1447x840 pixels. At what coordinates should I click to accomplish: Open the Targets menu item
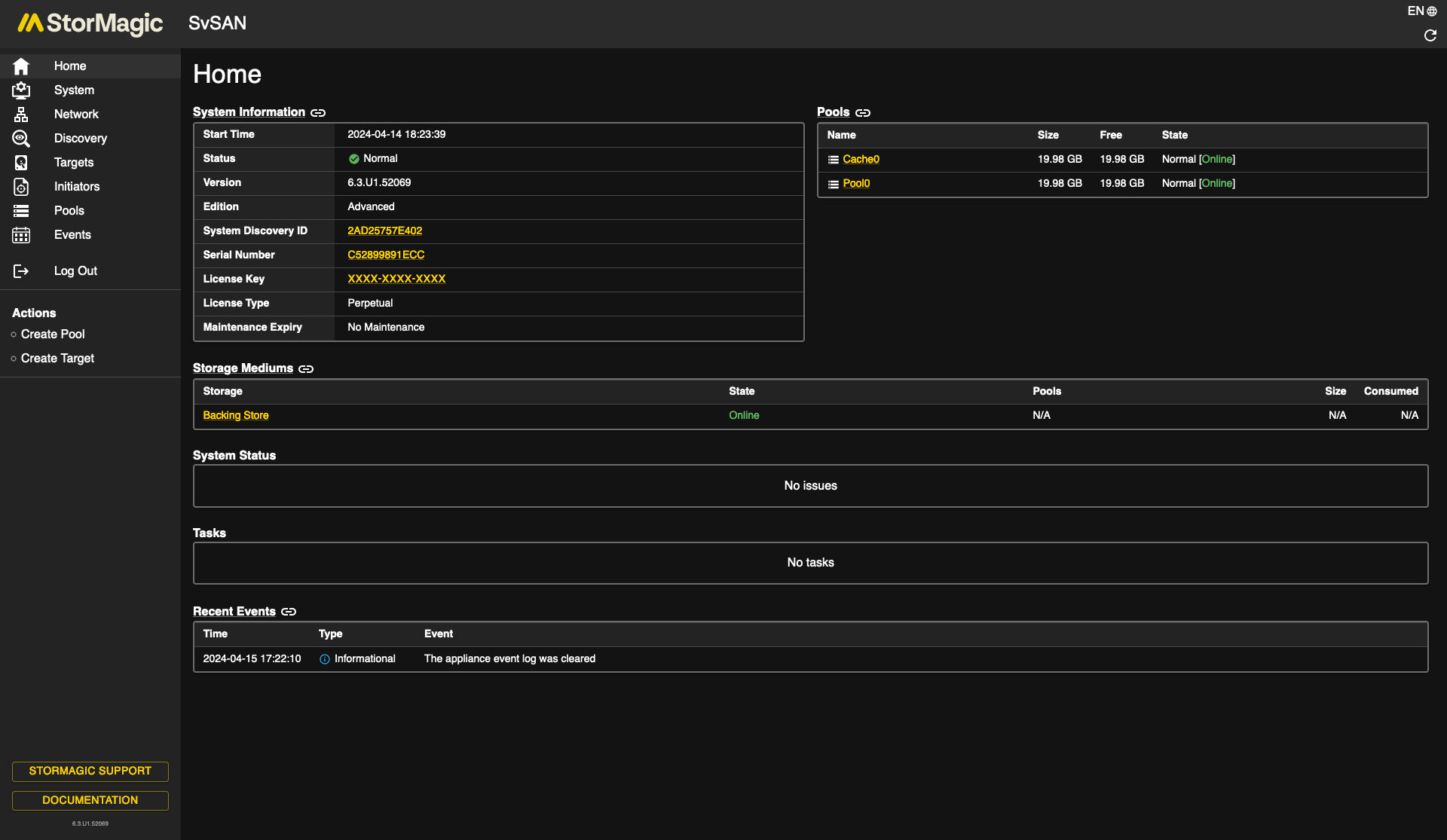pyautogui.click(x=74, y=163)
